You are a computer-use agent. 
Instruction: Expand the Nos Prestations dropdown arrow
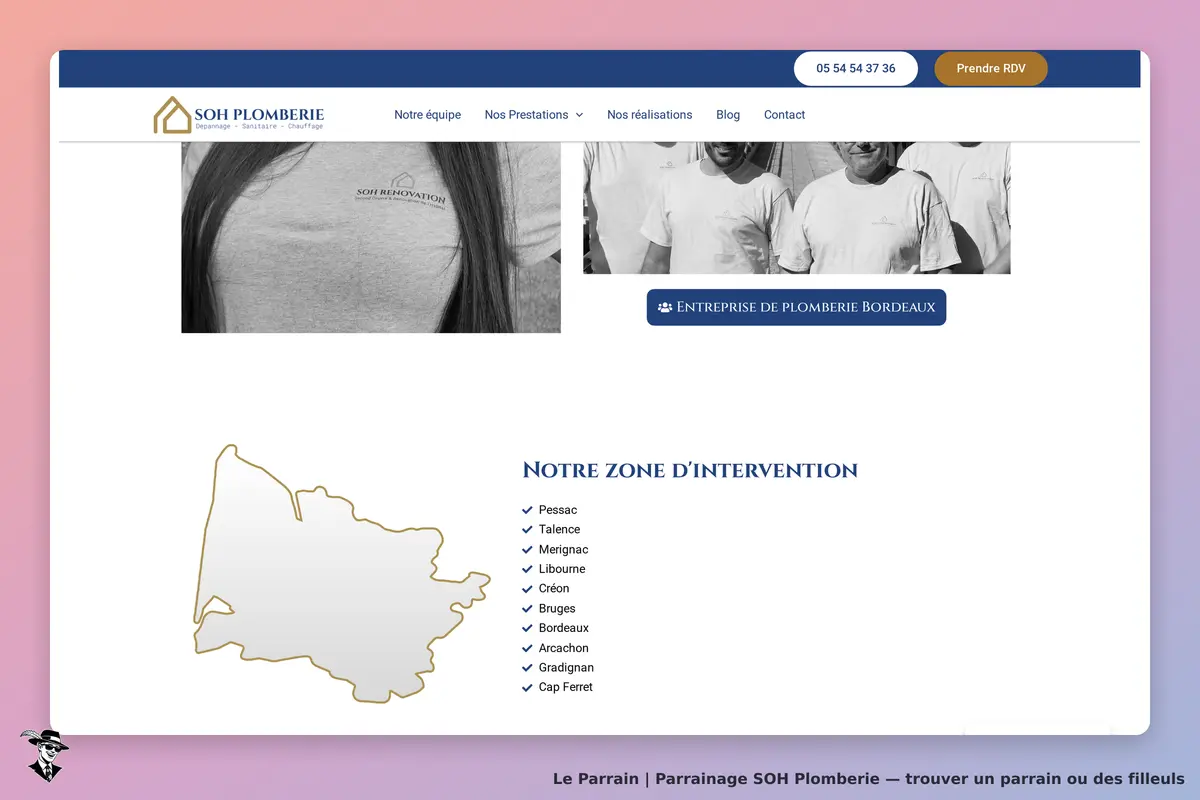point(579,115)
